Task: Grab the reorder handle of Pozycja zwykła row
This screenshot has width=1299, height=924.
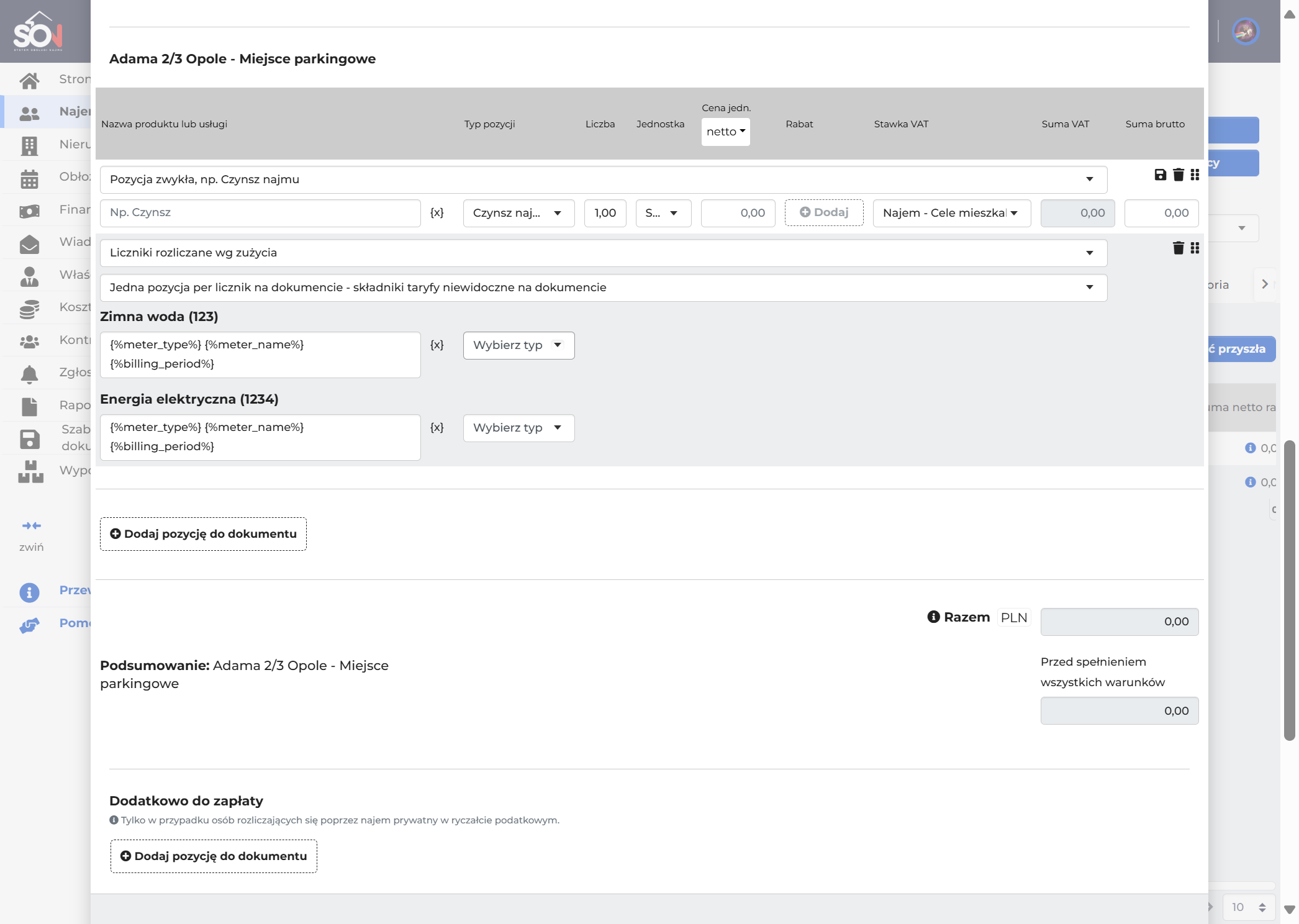Action: pyautogui.click(x=1195, y=175)
